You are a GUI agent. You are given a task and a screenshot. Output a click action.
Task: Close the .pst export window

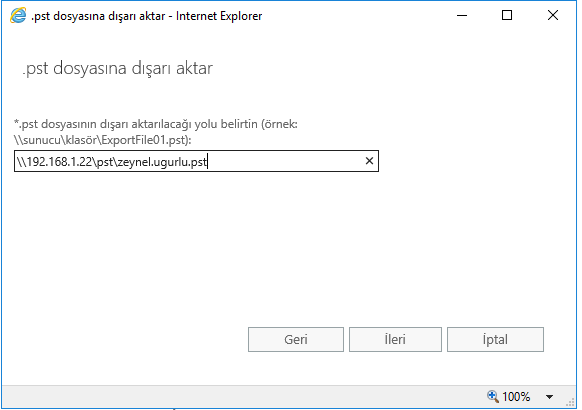[553, 16]
